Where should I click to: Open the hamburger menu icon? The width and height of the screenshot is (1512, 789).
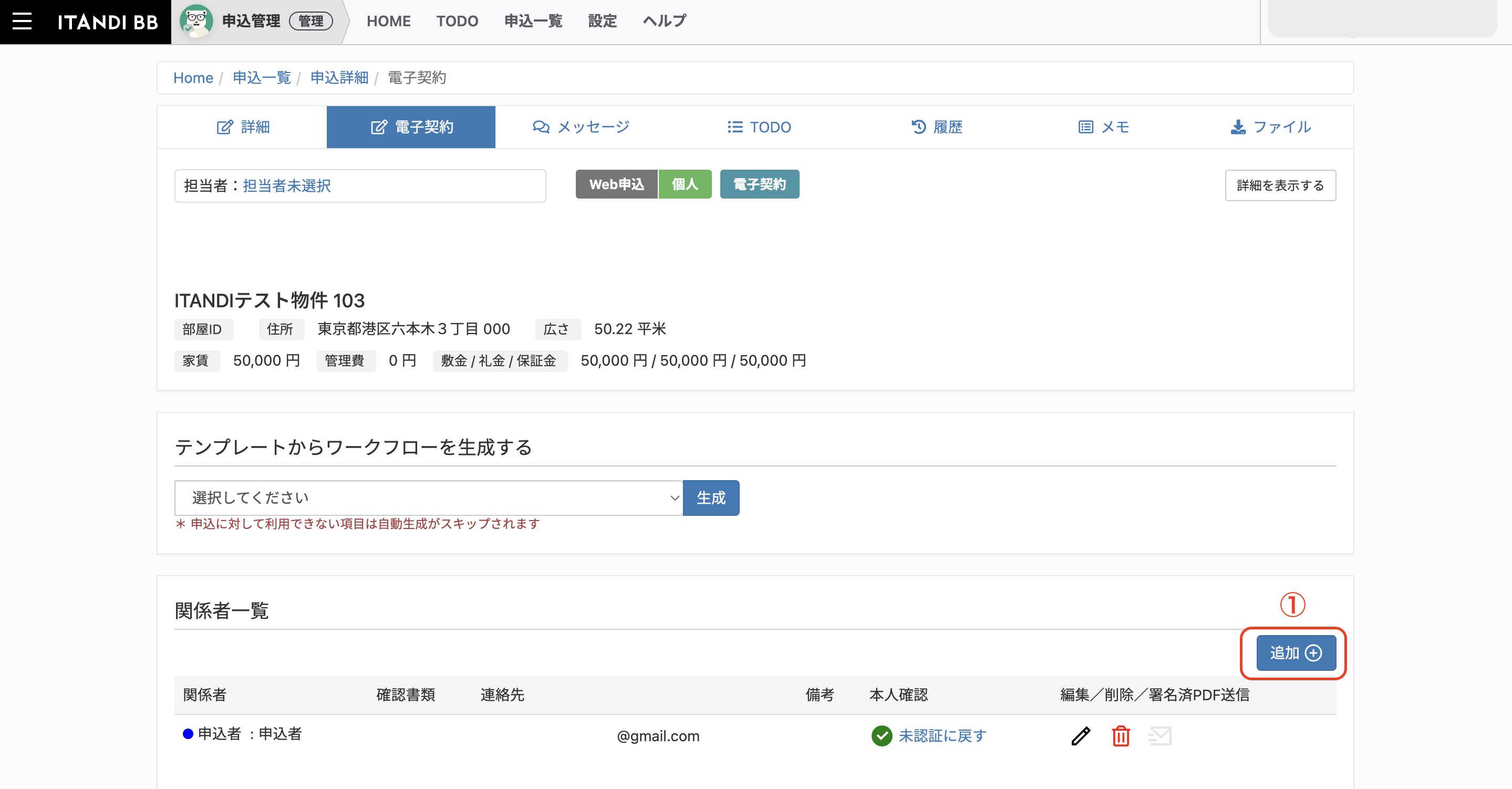click(x=22, y=21)
